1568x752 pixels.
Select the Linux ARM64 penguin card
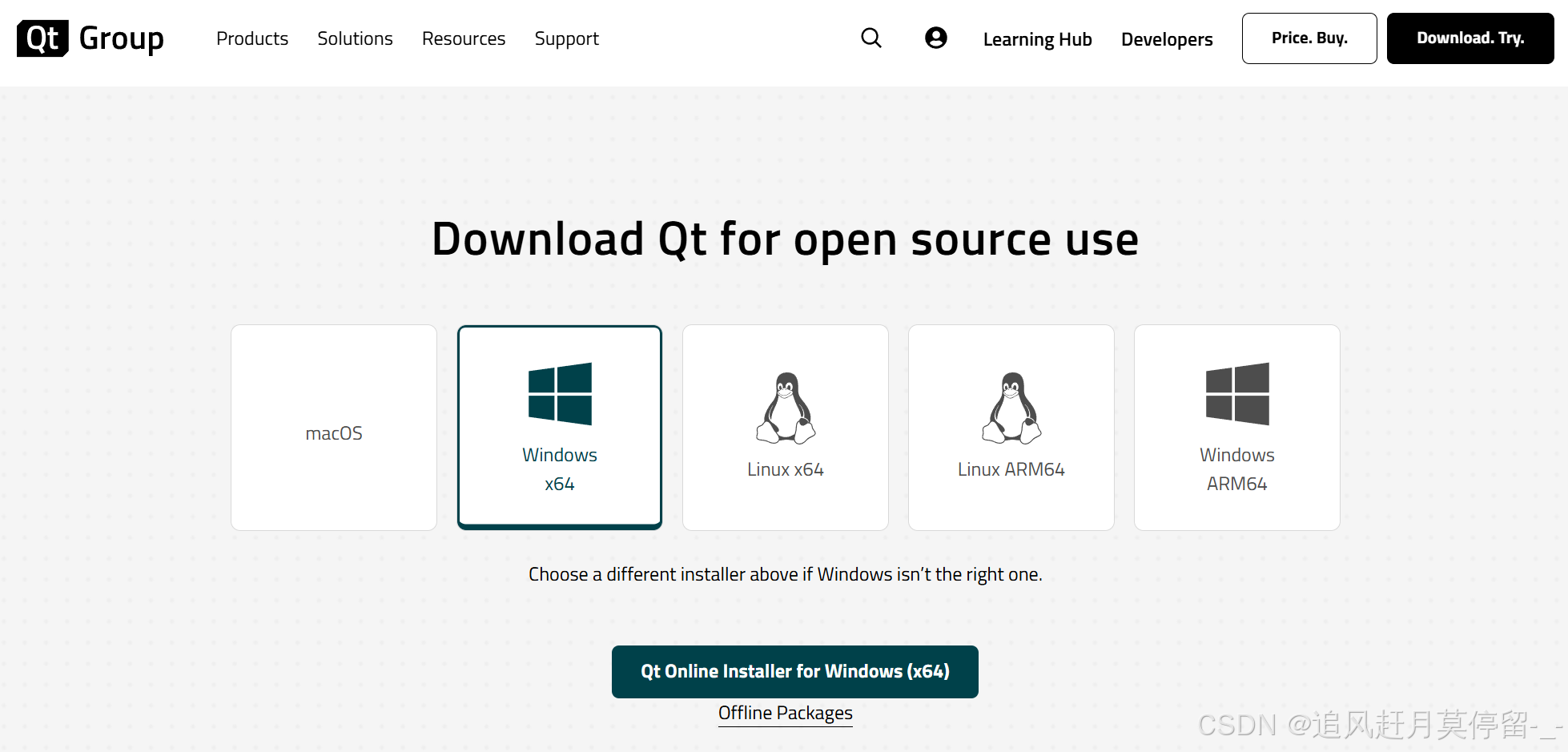(x=1011, y=428)
